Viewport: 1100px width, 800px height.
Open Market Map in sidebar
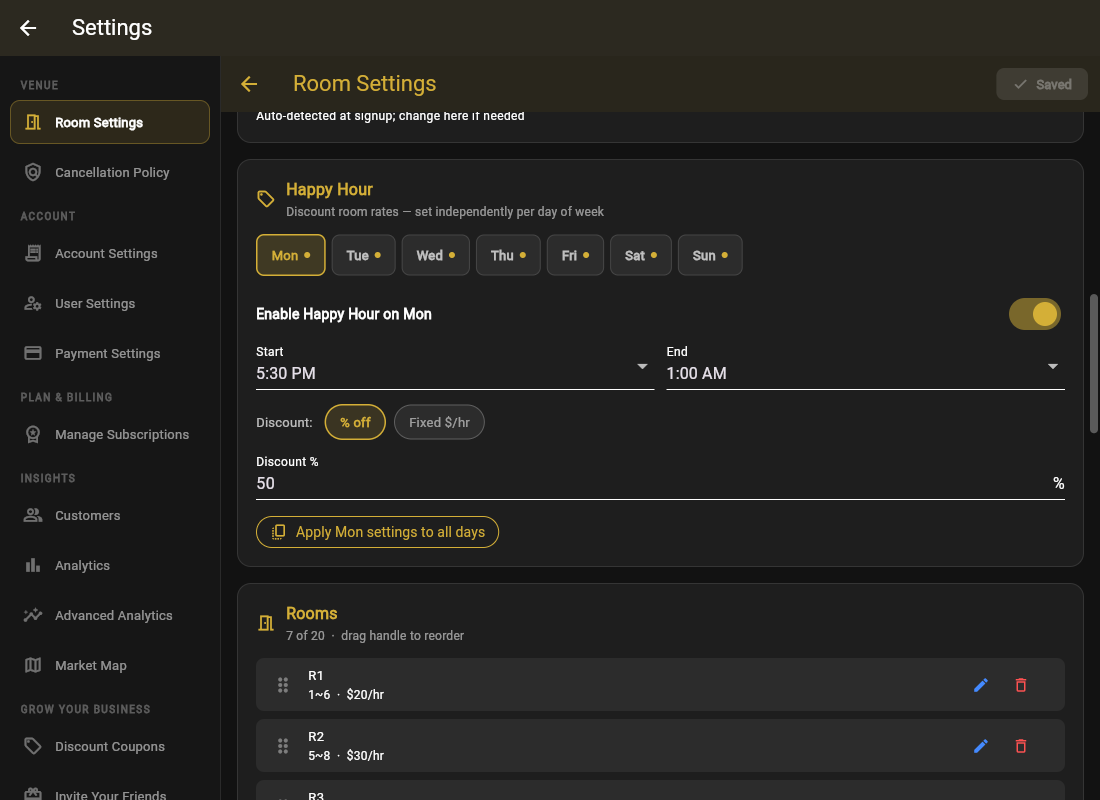(110, 665)
